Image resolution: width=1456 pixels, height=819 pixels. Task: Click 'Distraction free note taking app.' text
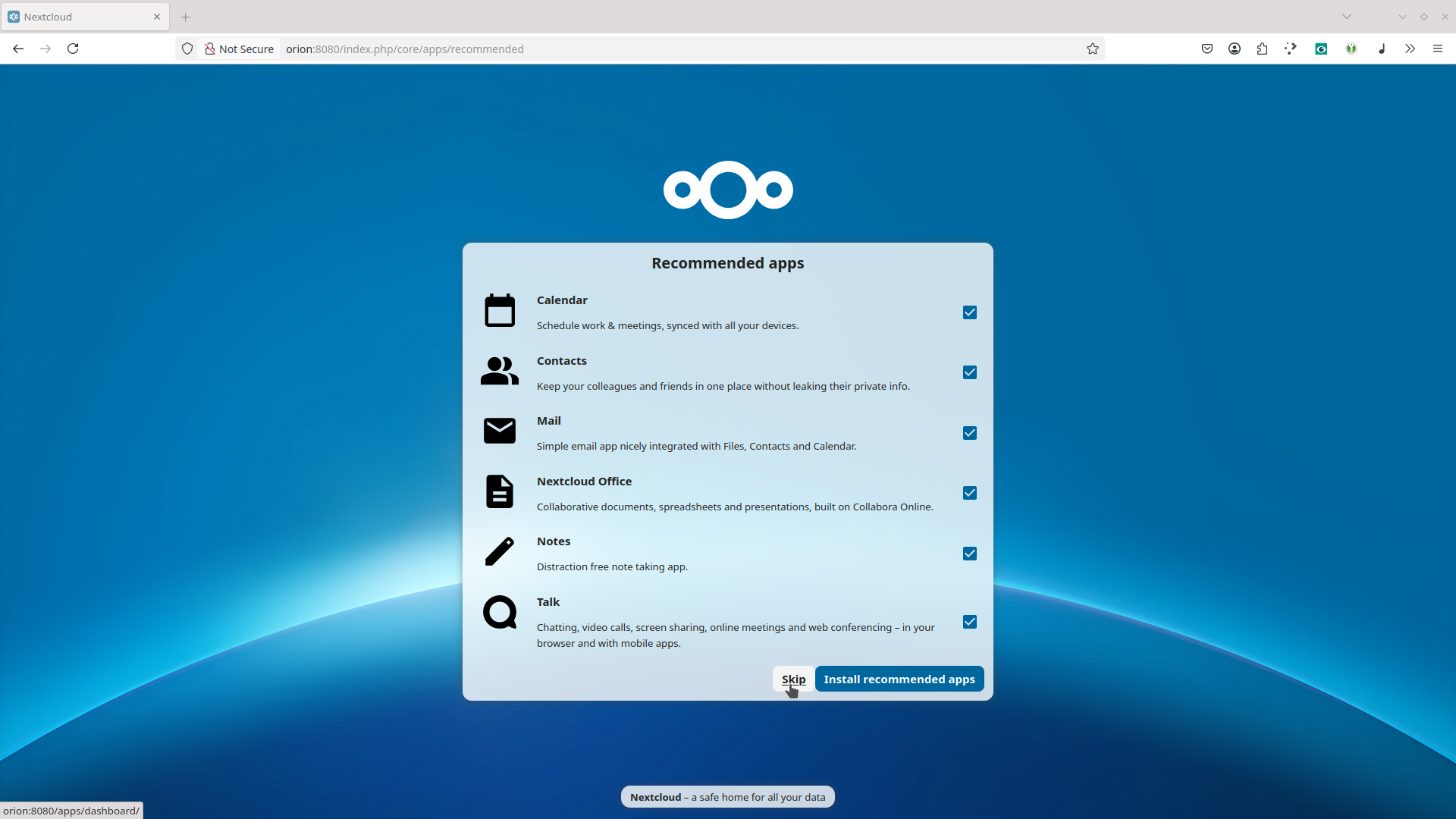[x=612, y=566]
